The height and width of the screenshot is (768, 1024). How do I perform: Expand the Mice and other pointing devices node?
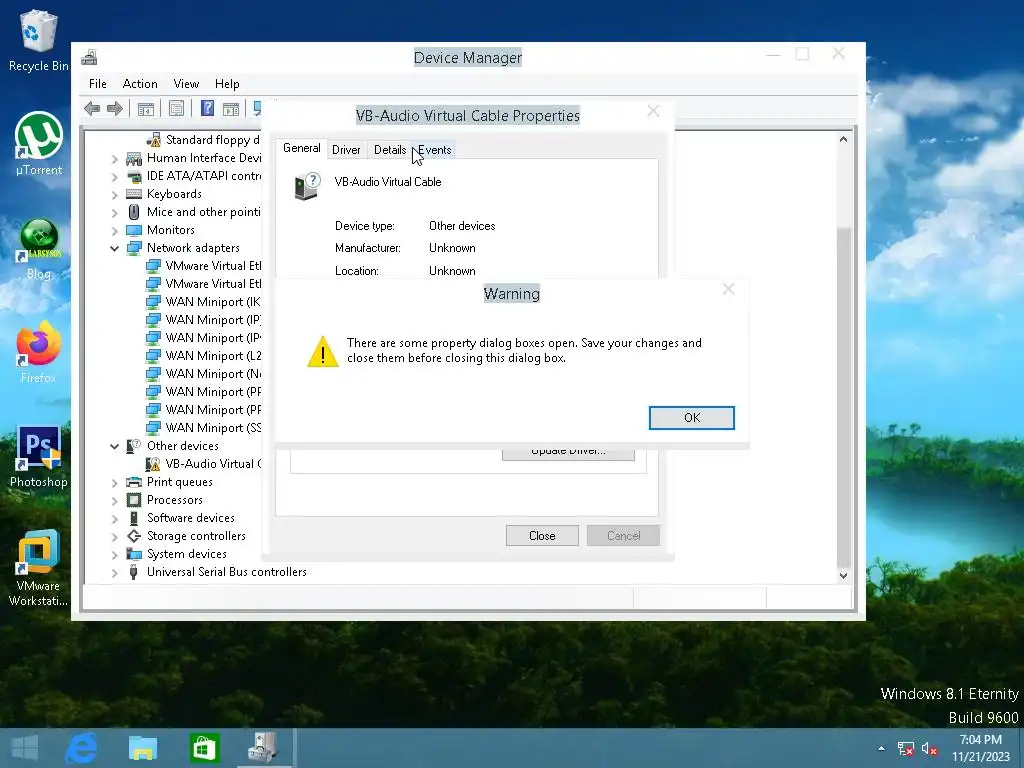click(x=114, y=212)
